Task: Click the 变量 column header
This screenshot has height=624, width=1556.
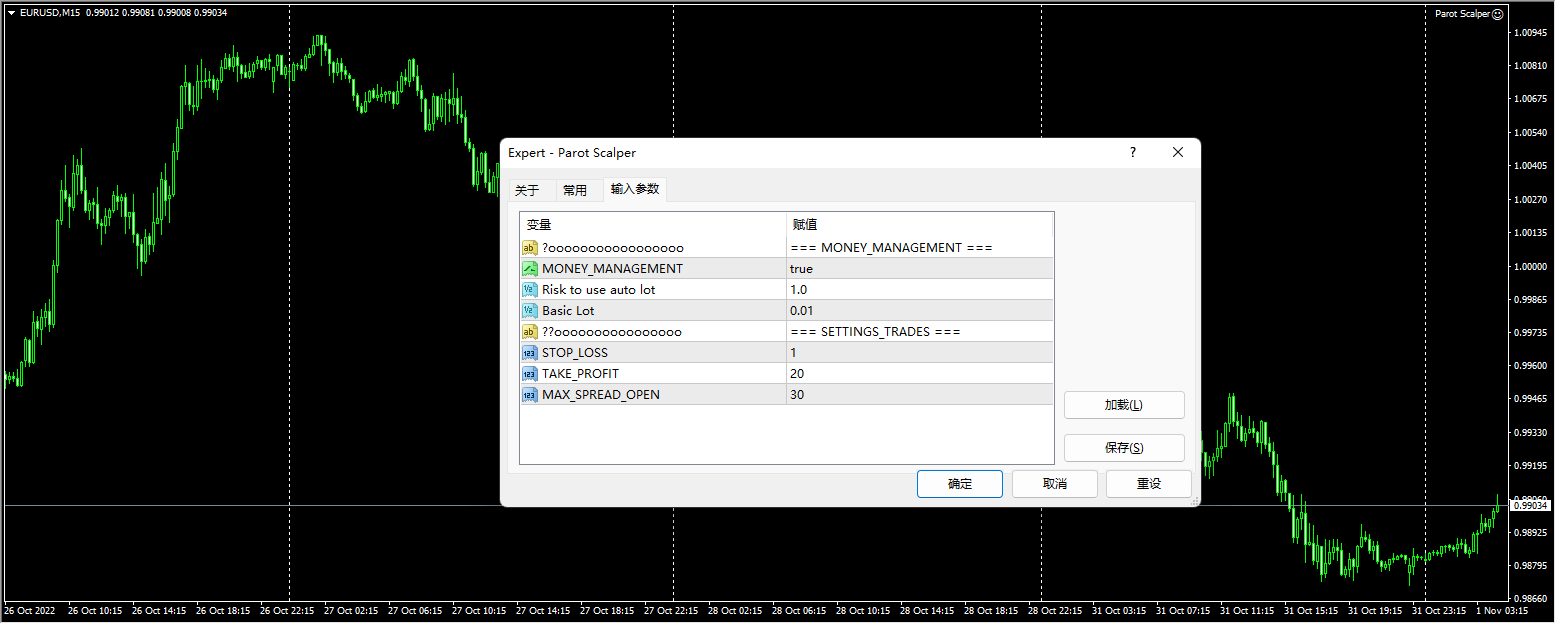Action: [x=653, y=225]
